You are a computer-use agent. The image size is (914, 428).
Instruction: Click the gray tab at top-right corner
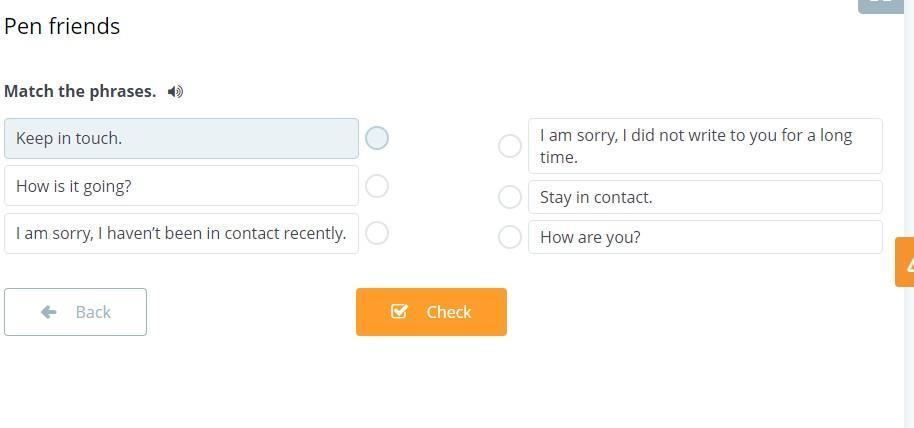click(x=881, y=5)
